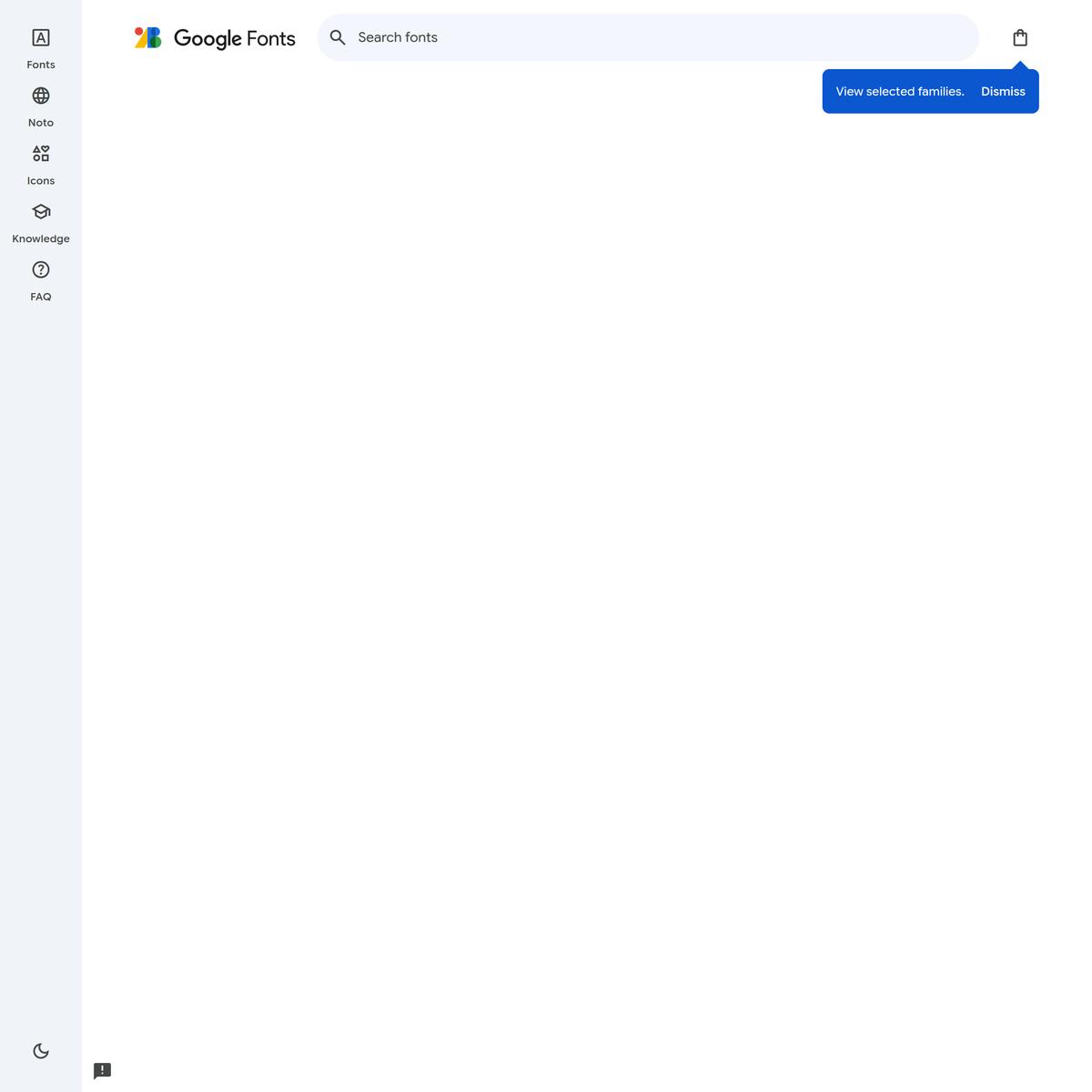
Task: Click the magnifying glass search icon
Action: tap(338, 37)
